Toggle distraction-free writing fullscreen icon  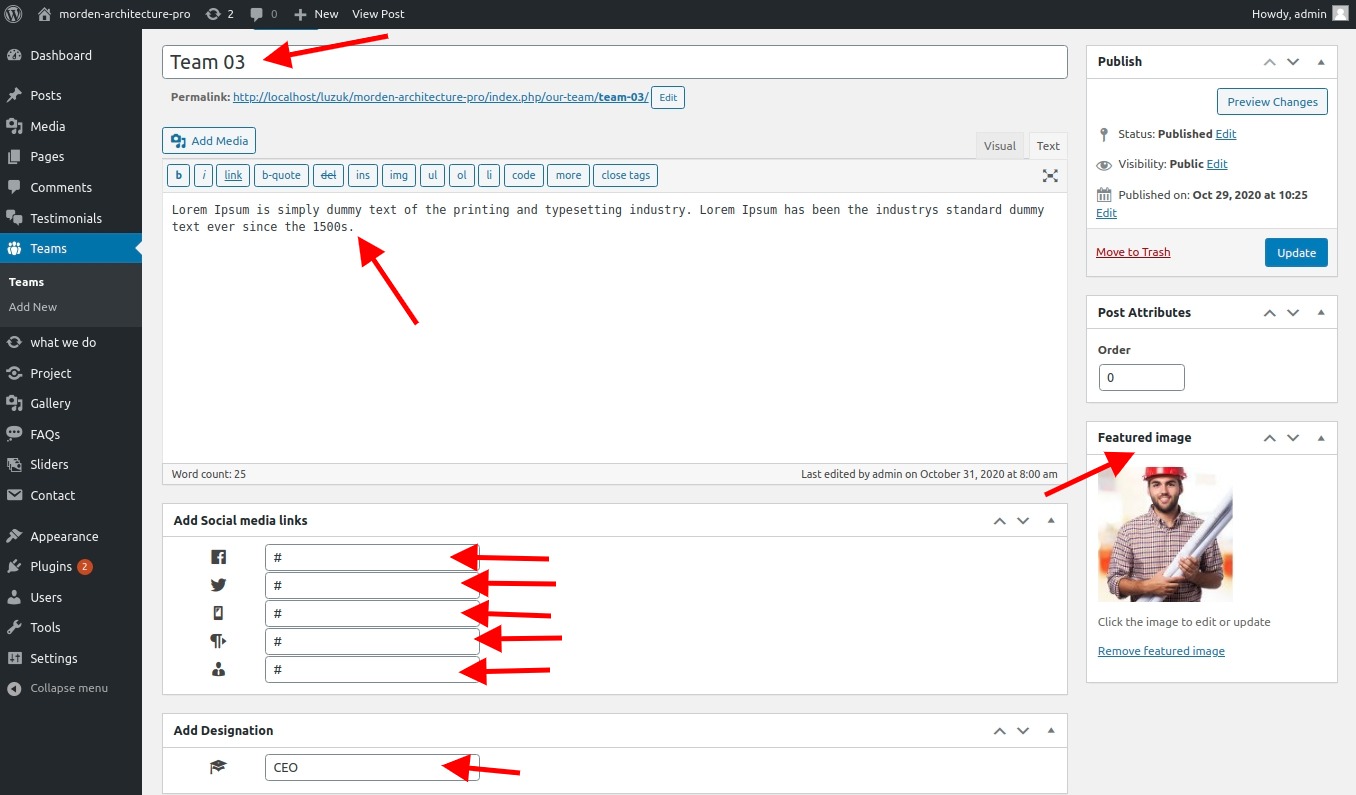coord(1050,175)
